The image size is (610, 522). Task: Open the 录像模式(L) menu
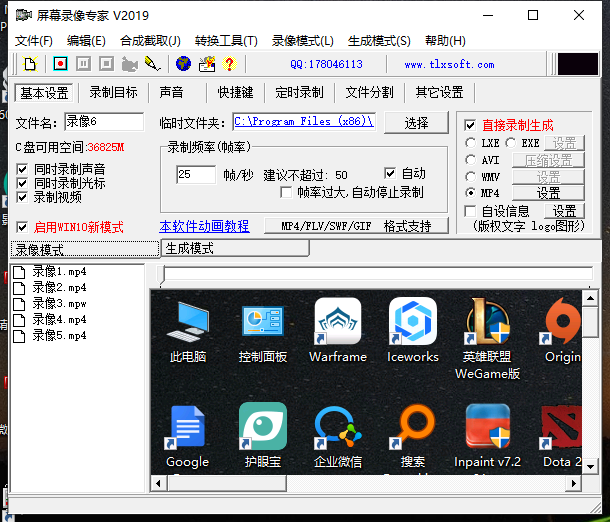click(303, 41)
